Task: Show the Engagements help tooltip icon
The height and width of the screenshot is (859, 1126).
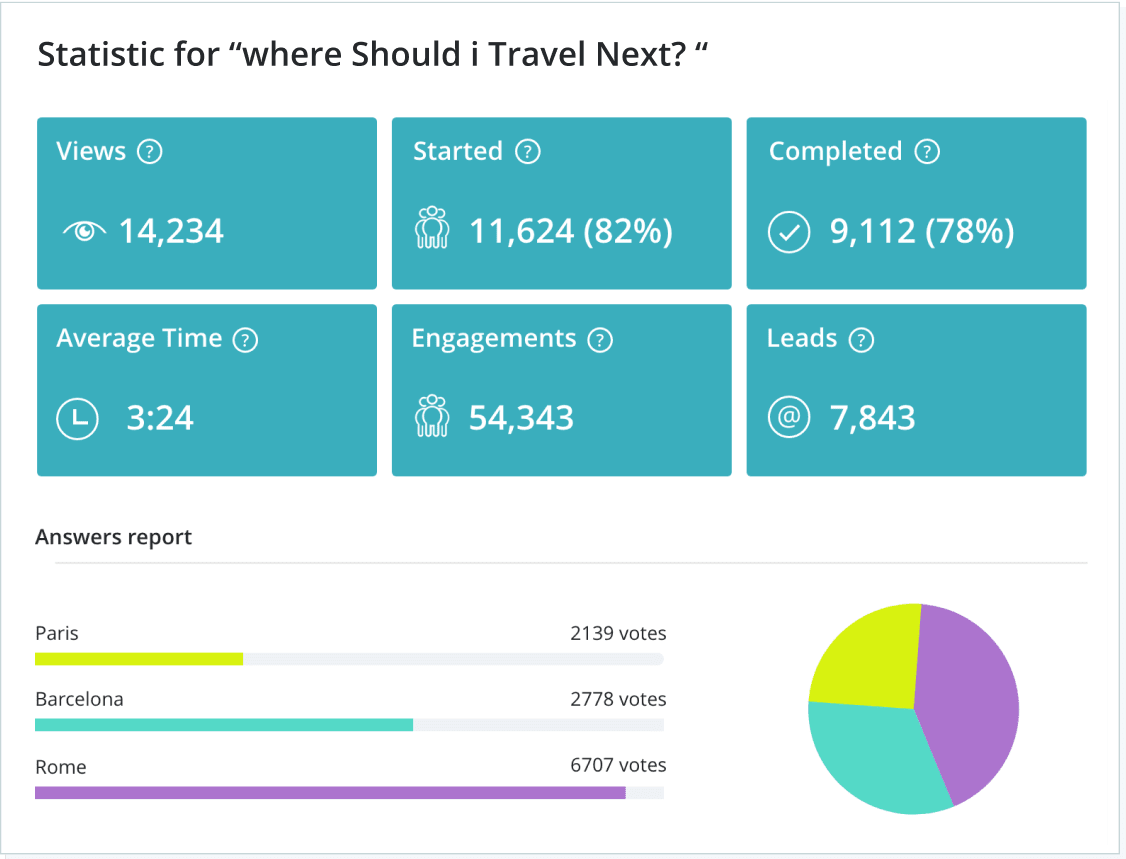Action: point(599,340)
